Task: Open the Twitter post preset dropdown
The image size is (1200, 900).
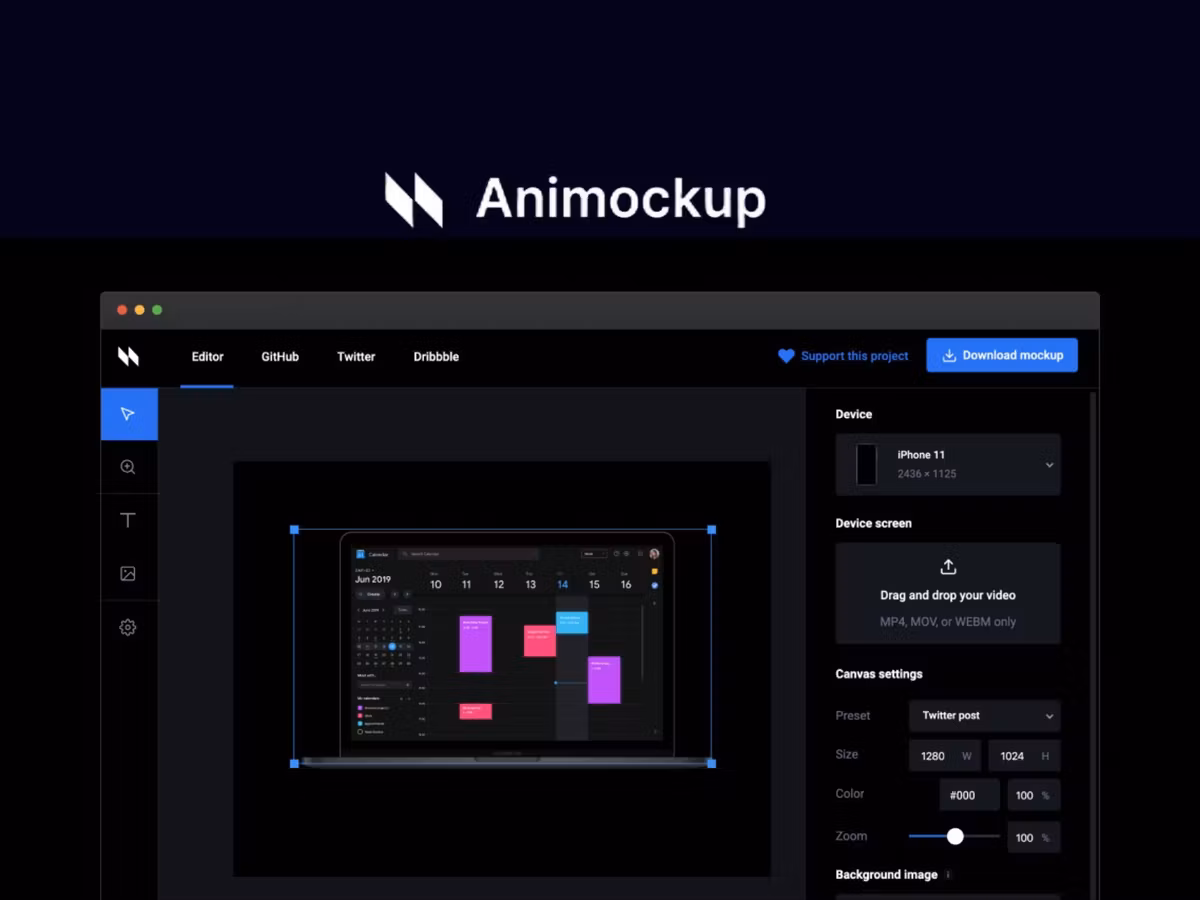Action: point(985,716)
